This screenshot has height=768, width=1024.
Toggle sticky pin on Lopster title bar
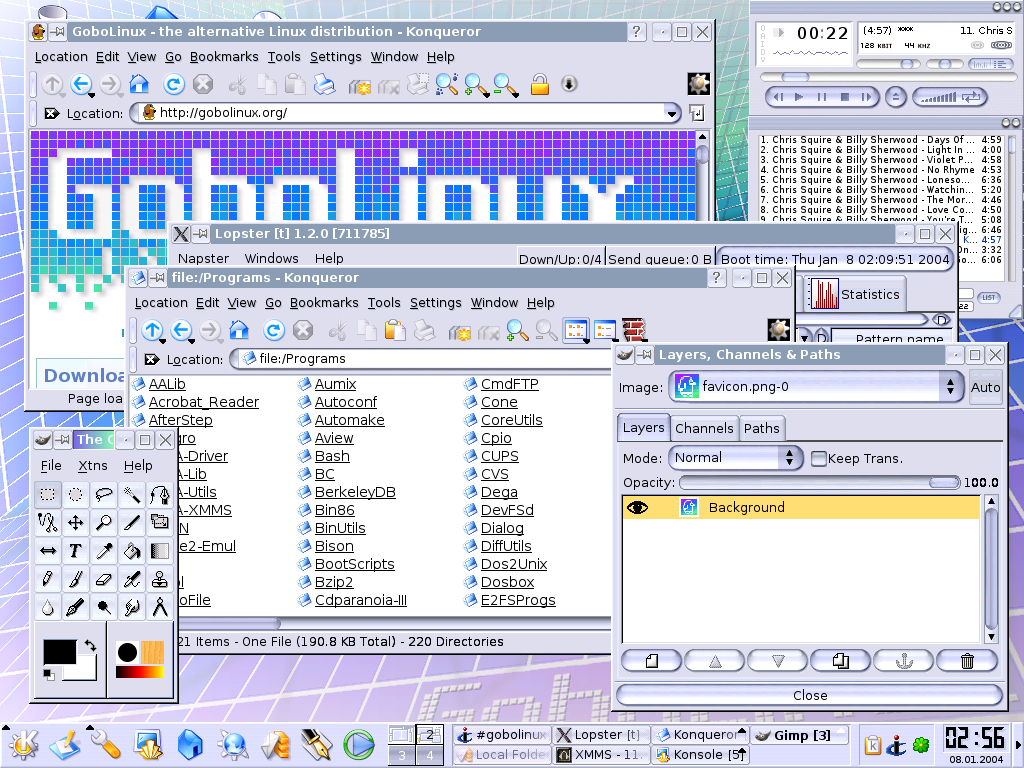(x=201, y=234)
